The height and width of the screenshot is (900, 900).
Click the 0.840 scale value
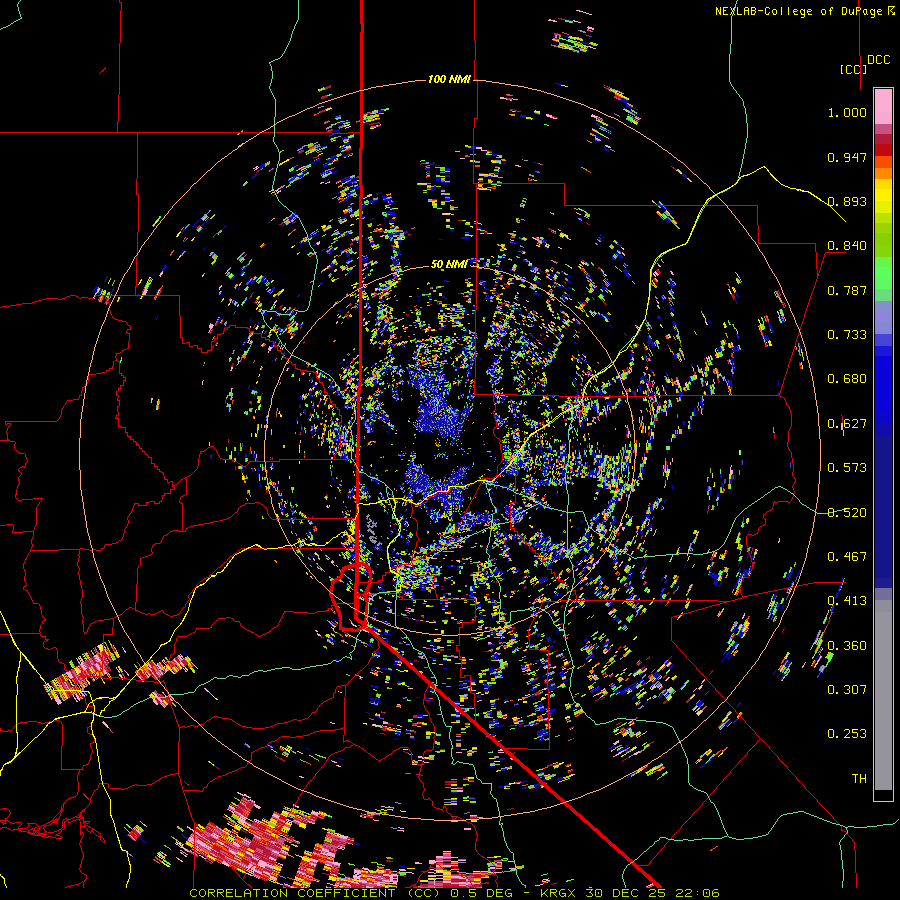[847, 246]
